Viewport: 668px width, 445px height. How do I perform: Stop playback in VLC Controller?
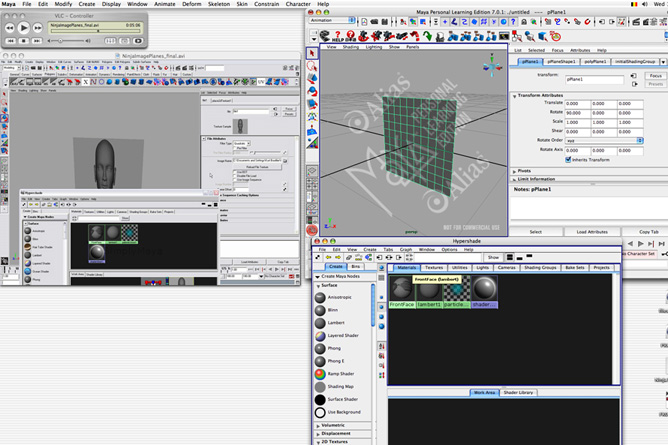coord(23,41)
